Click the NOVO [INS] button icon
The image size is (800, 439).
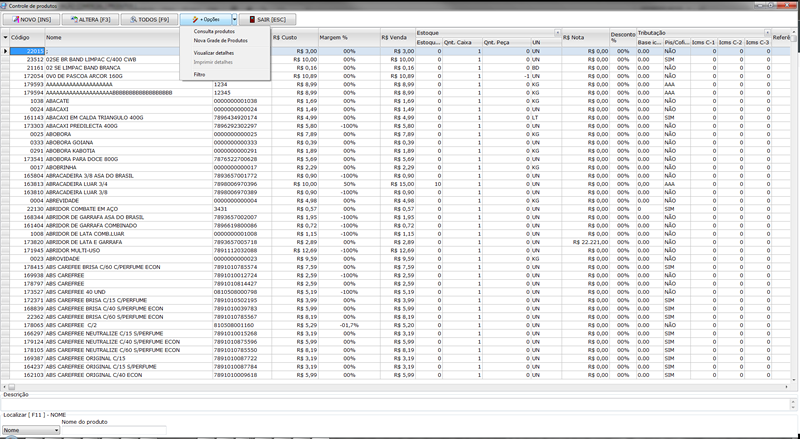pyautogui.click(x=15, y=19)
